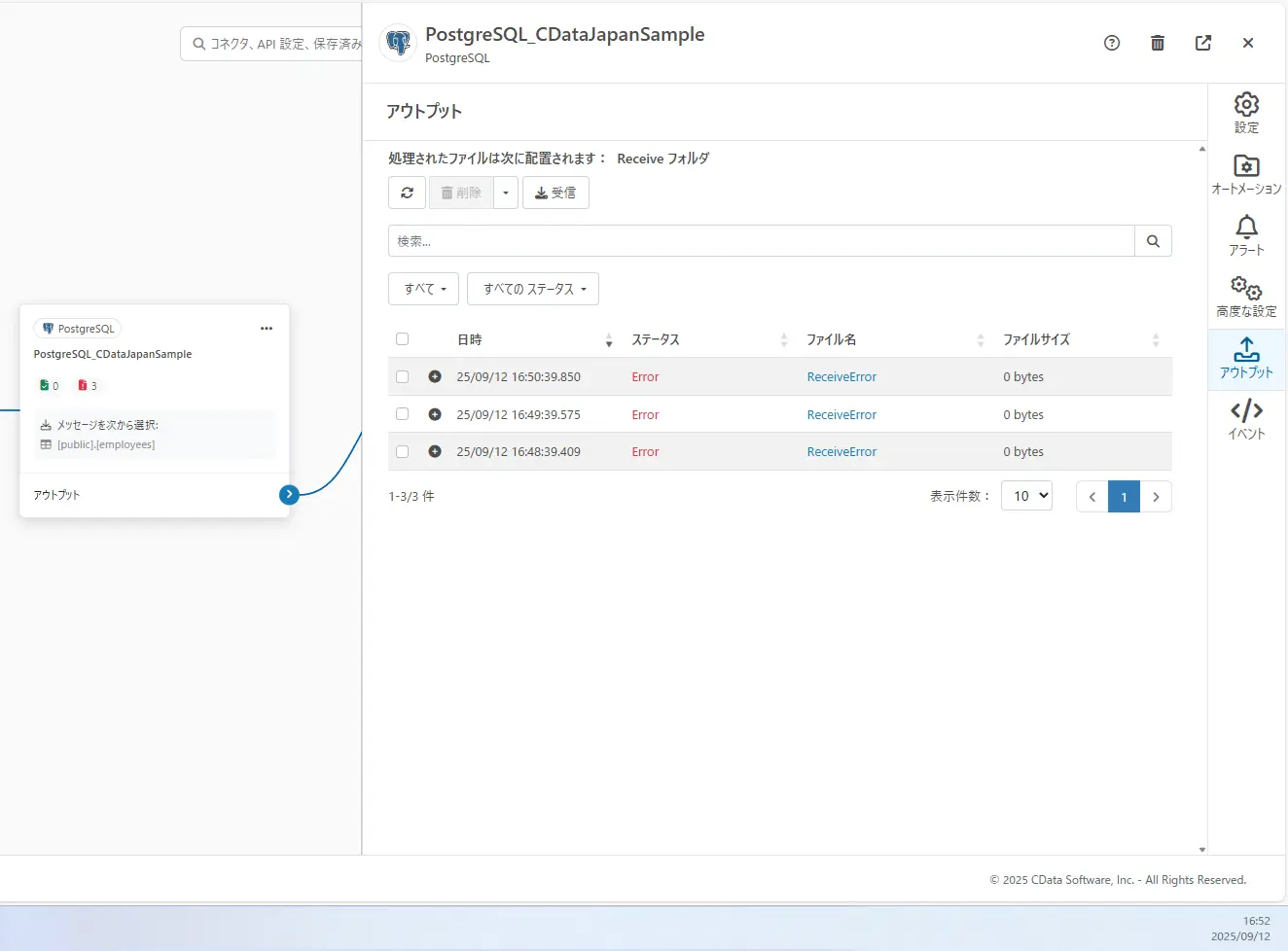The width and height of the screenshot is (1288, 951).
Task: Click the メッセージを次から選択 label on card
Action: (x=107, y=425)
